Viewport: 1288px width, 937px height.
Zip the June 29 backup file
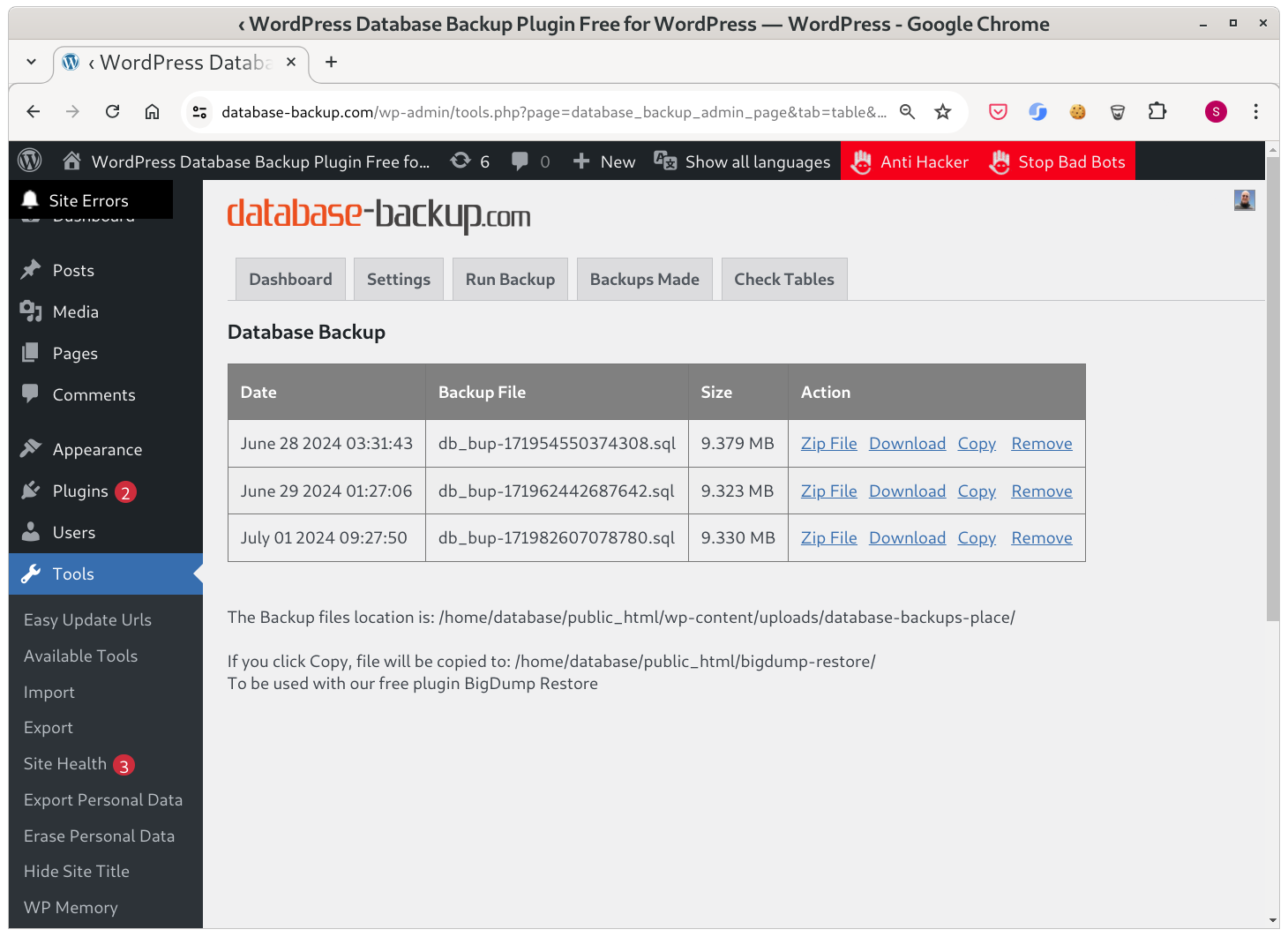click(x=828, y=491)
